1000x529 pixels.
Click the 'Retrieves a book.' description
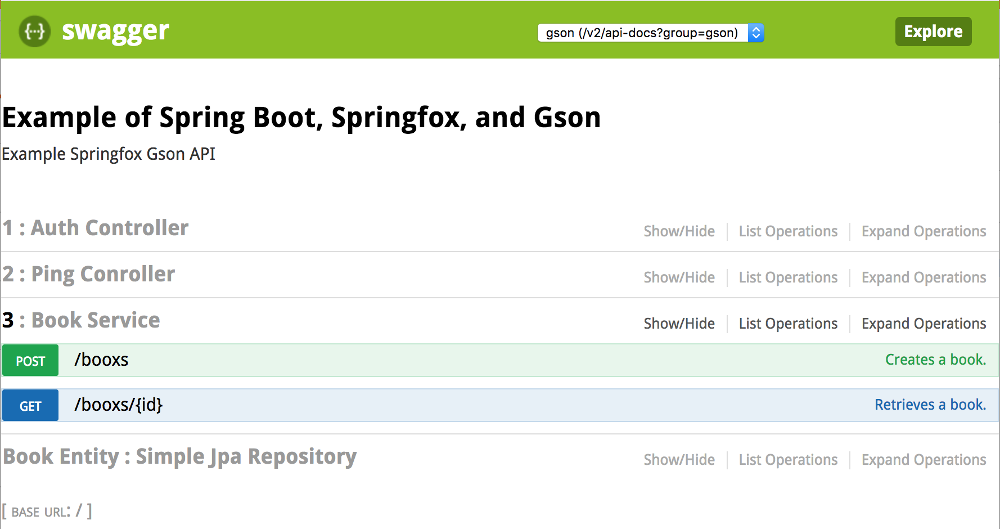point(930,405)
